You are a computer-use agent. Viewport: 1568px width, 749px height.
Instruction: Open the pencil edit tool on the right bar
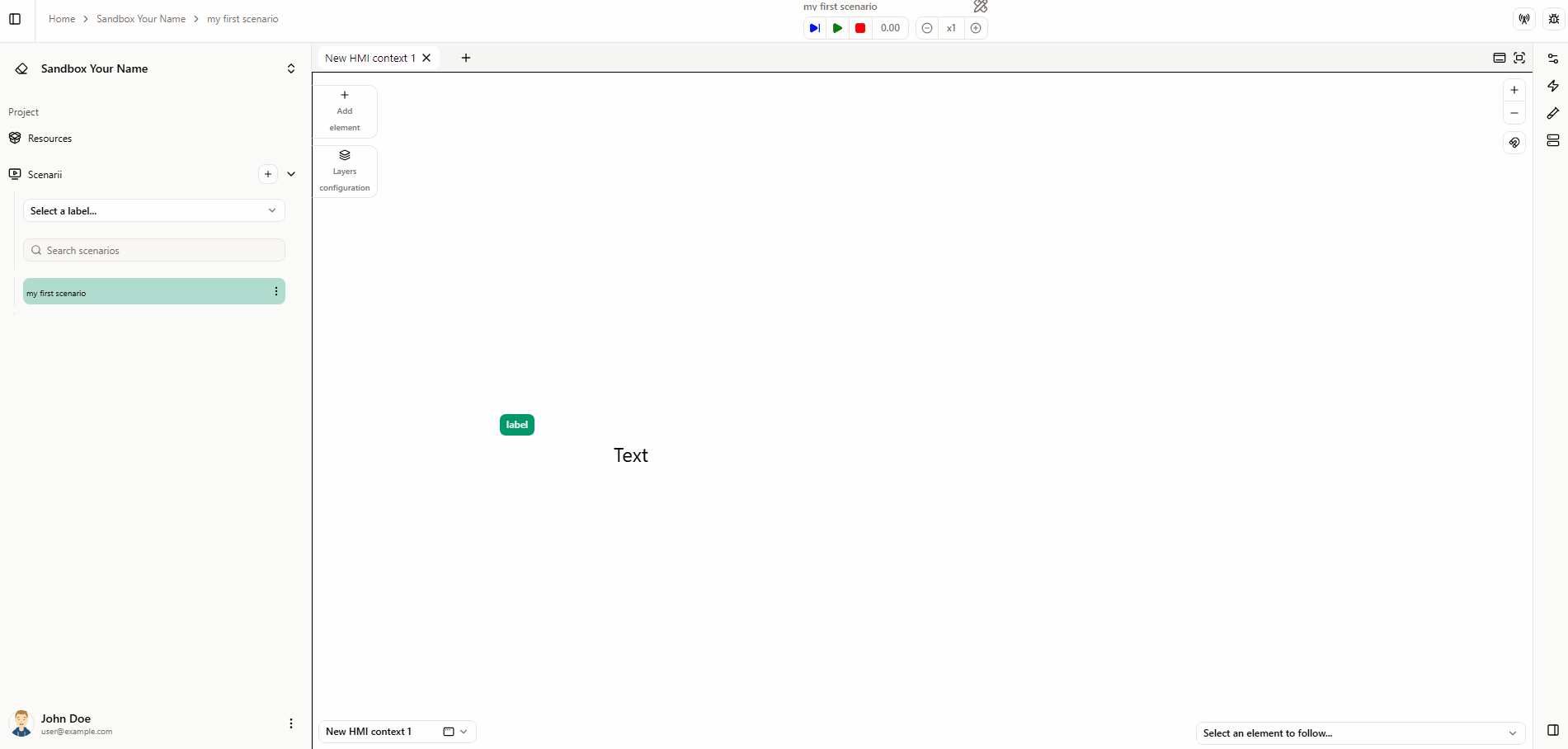(1552, 113)
